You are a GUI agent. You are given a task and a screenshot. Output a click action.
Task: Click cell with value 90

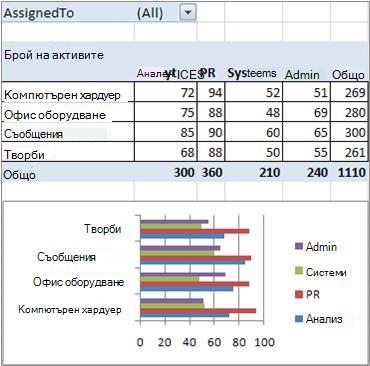coord(211,132)
